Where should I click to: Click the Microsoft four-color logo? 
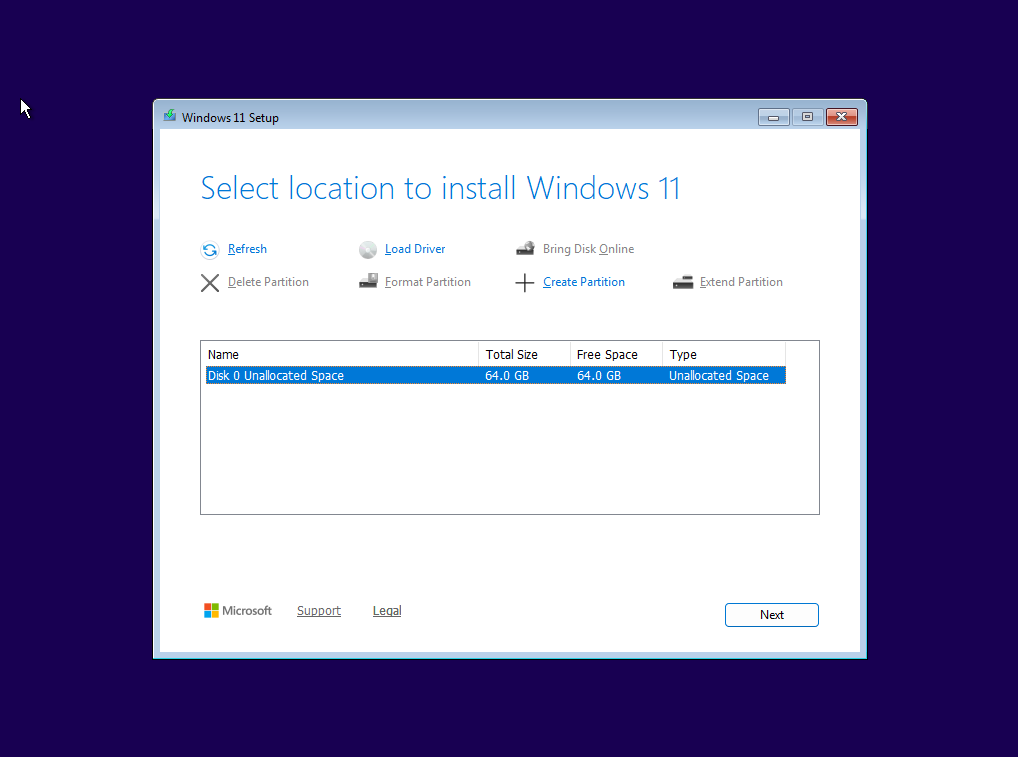[211, 610]
